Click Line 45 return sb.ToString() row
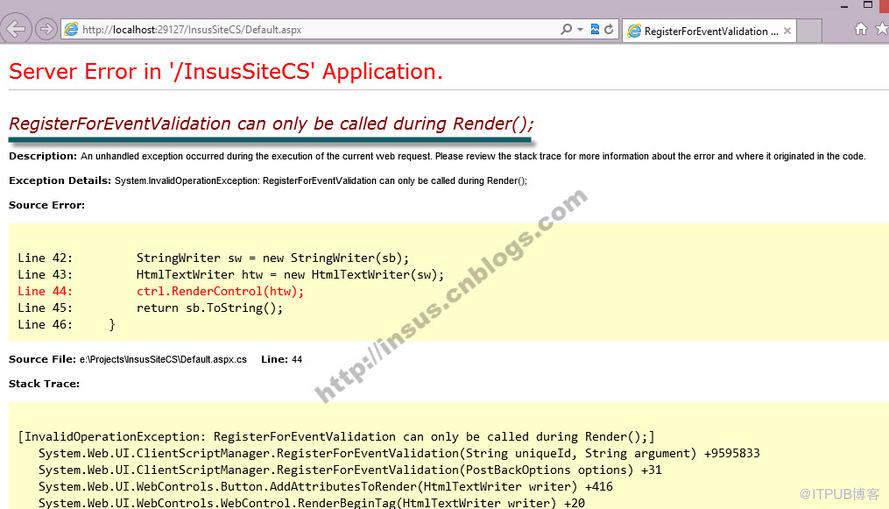 150,308
